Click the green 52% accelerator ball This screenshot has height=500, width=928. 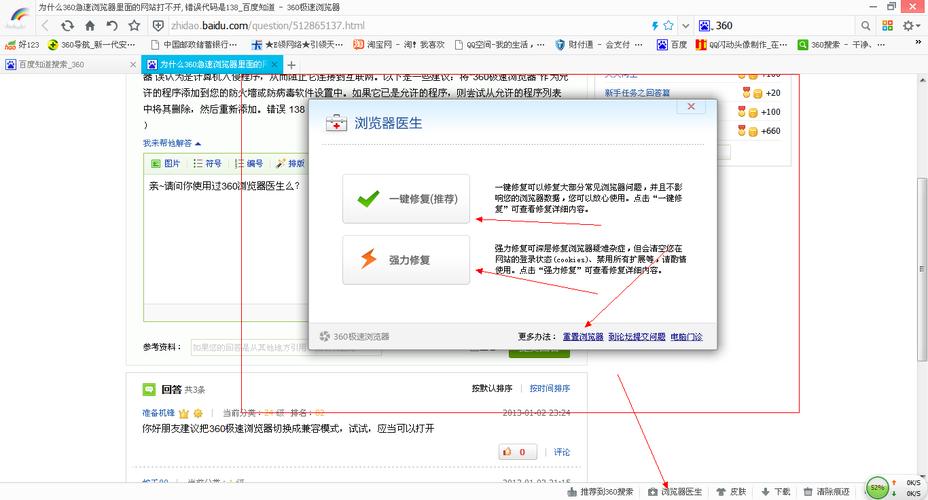877,488
